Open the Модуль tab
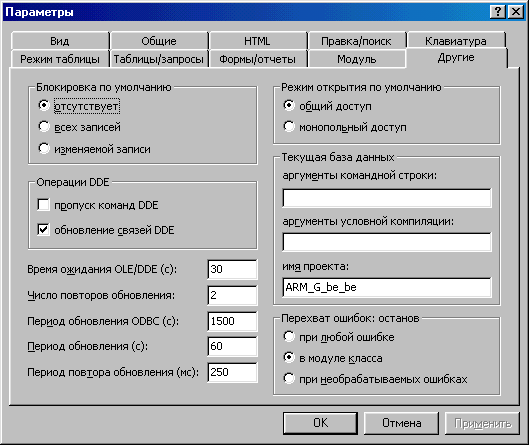The image size is (529, 445). pos(357,59)
